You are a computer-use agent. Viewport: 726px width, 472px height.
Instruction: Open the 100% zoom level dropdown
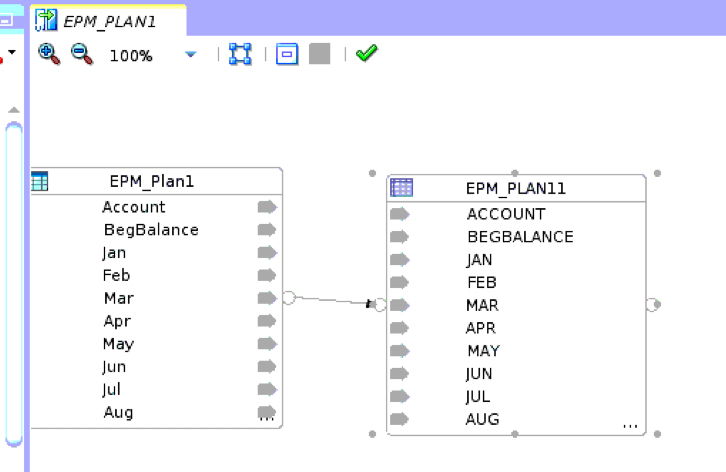(191, 55)
